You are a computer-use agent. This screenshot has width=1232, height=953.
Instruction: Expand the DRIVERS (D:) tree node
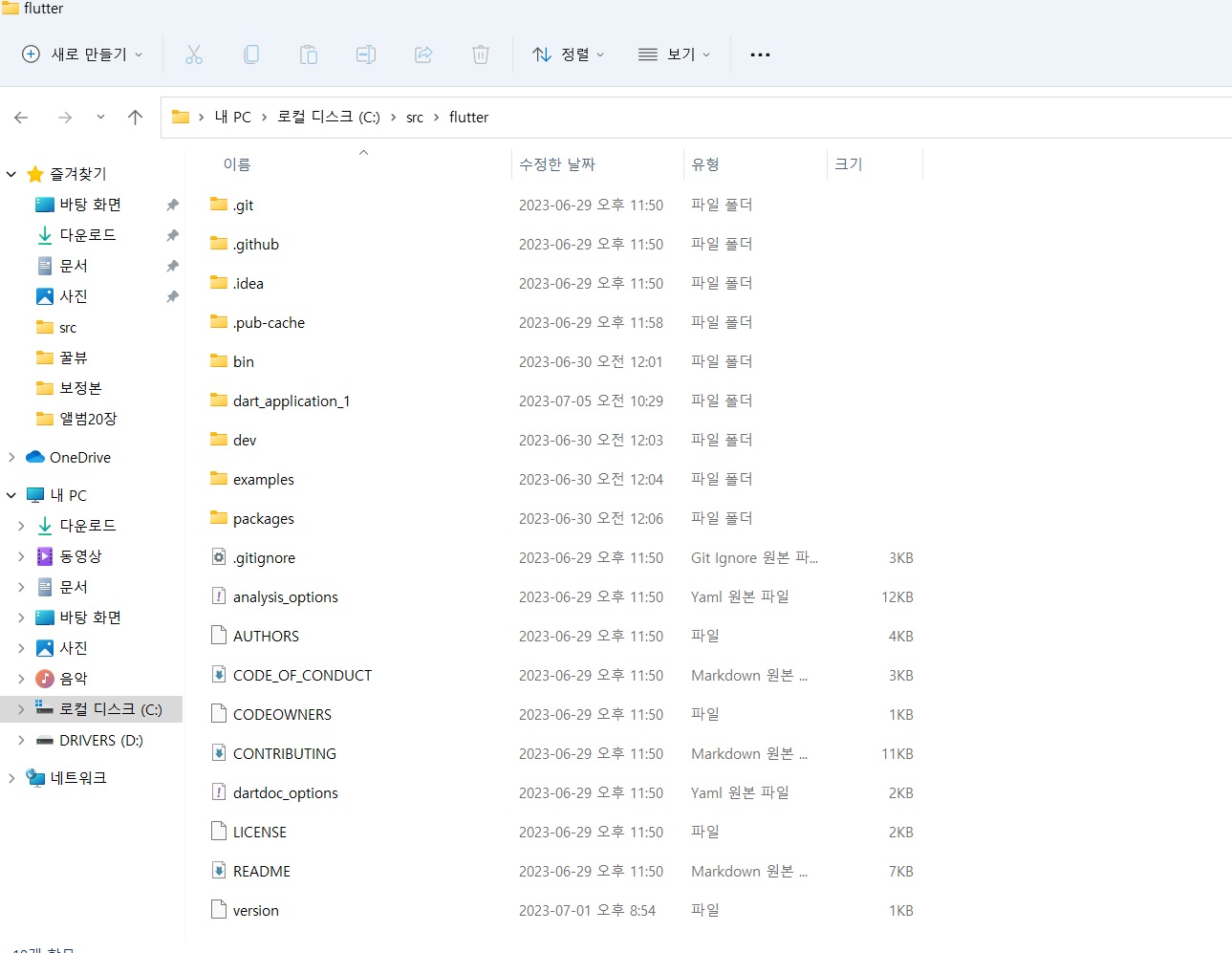click(21, 740)
